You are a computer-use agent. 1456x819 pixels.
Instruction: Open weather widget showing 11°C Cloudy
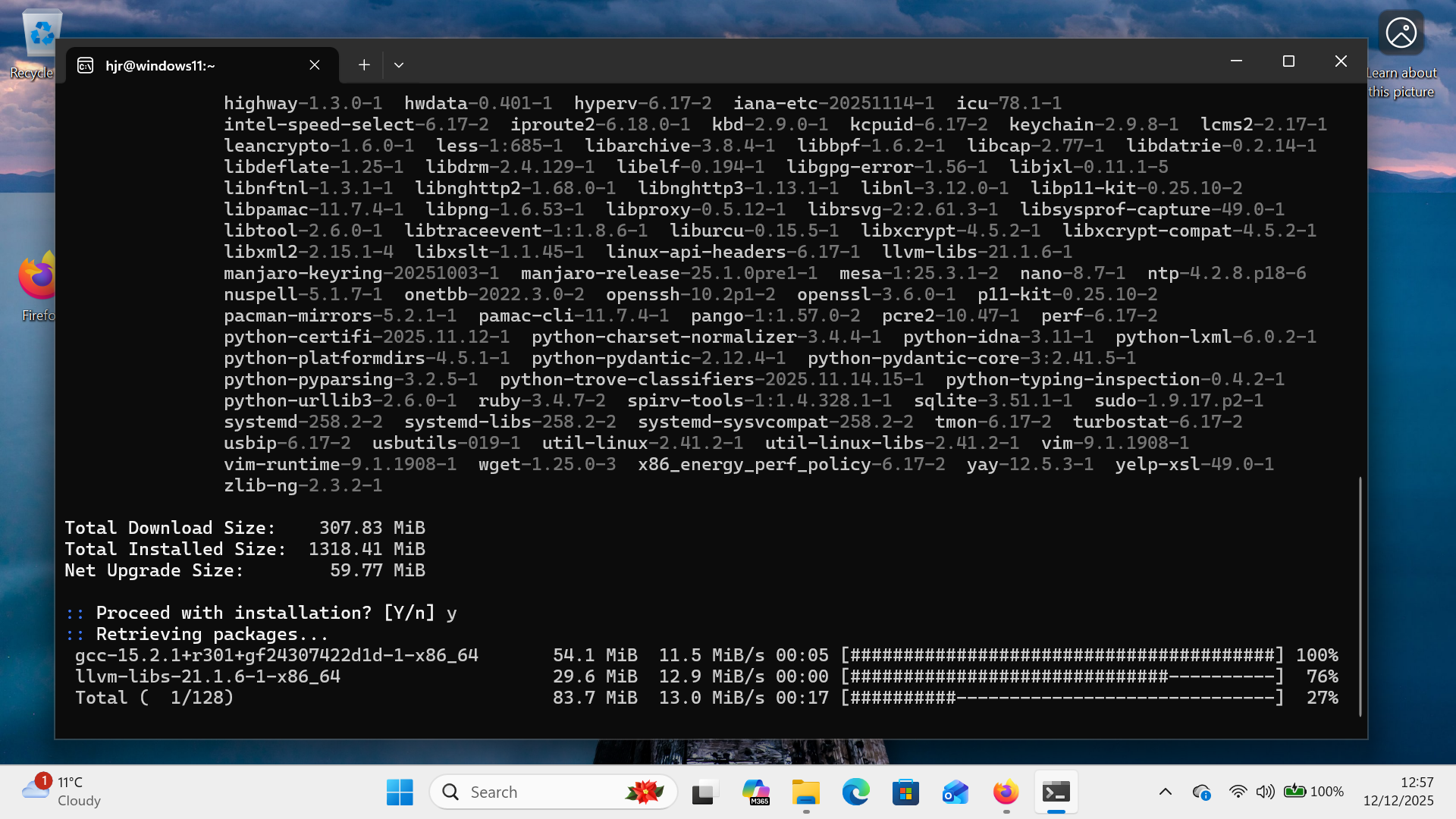(62, 792)
